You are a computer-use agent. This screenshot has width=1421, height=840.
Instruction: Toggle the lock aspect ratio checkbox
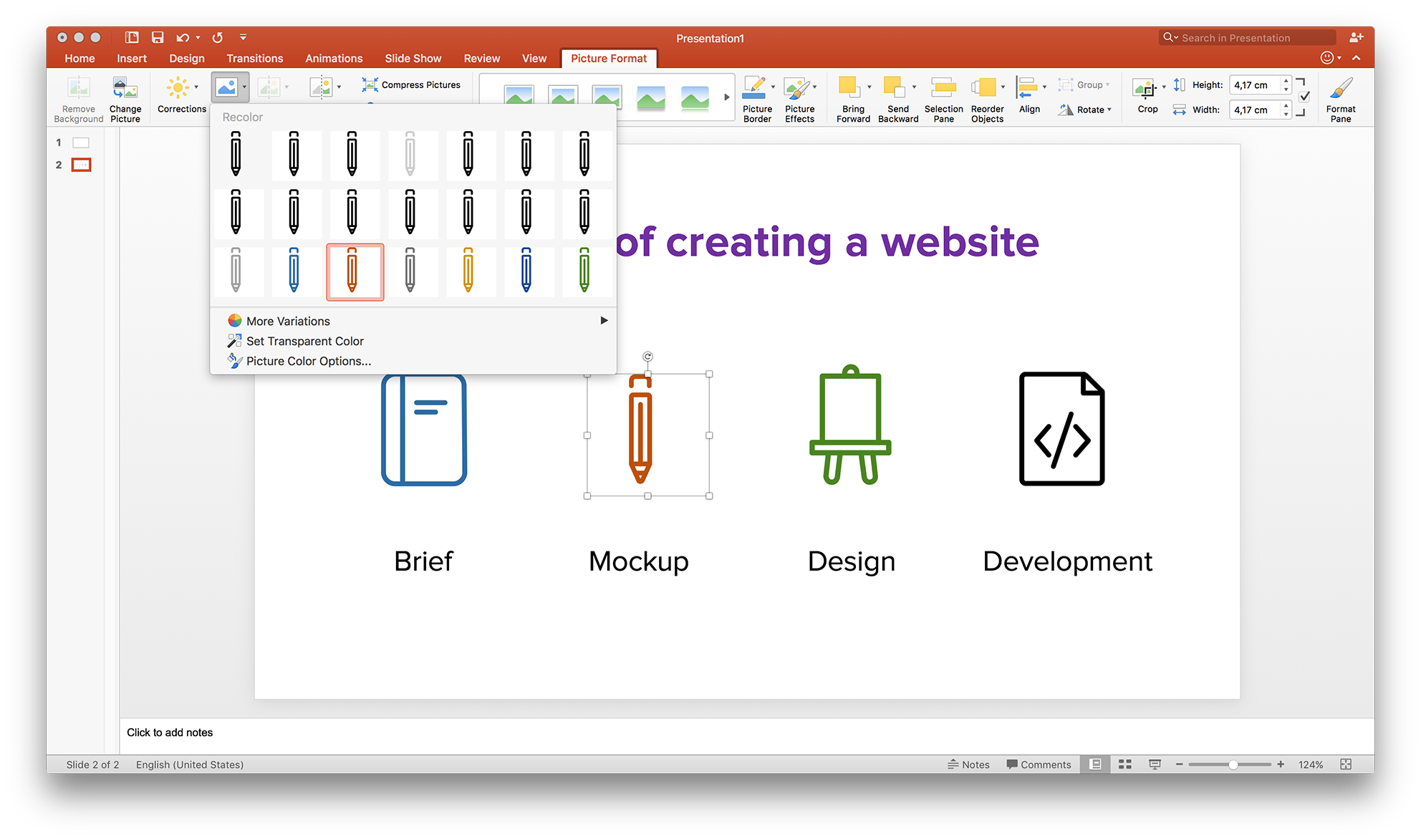click(x=1303, y=97)
